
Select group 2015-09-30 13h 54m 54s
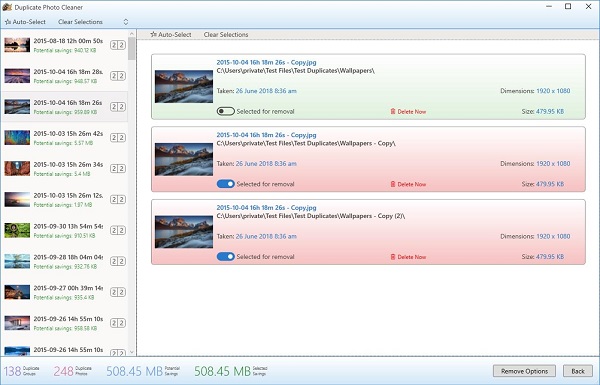click(x=64, y=231)
